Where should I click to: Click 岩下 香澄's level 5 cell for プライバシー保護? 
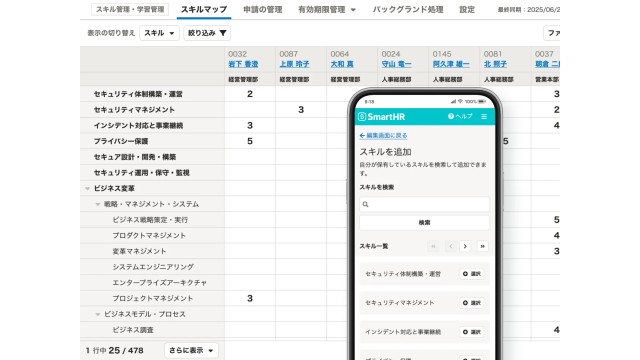click(x=250, y=141)
